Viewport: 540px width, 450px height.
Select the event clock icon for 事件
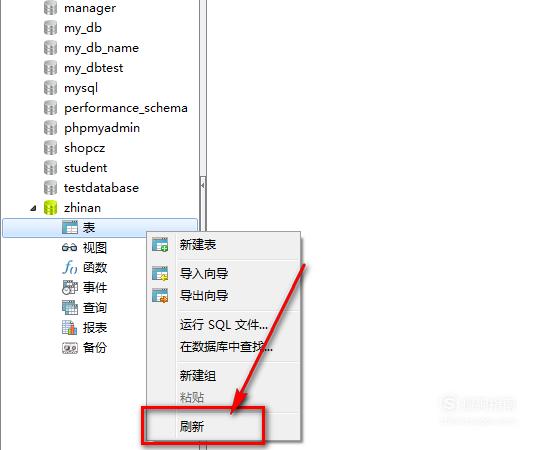(70, 287)
